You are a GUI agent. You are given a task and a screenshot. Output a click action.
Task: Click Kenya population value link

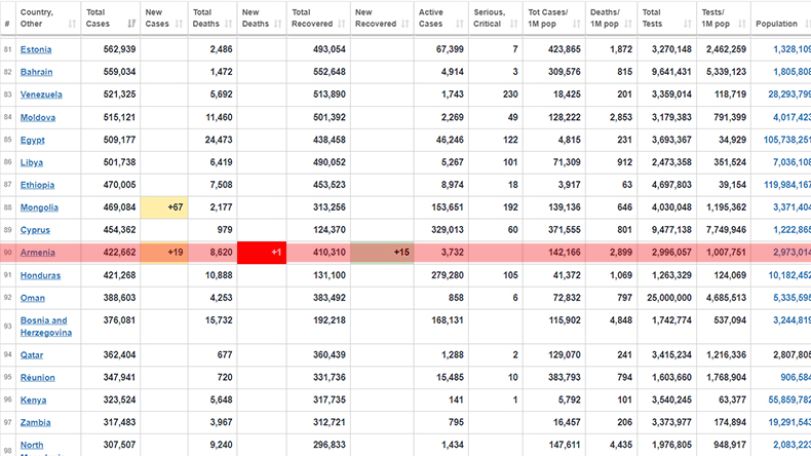[x=789, y=400]
